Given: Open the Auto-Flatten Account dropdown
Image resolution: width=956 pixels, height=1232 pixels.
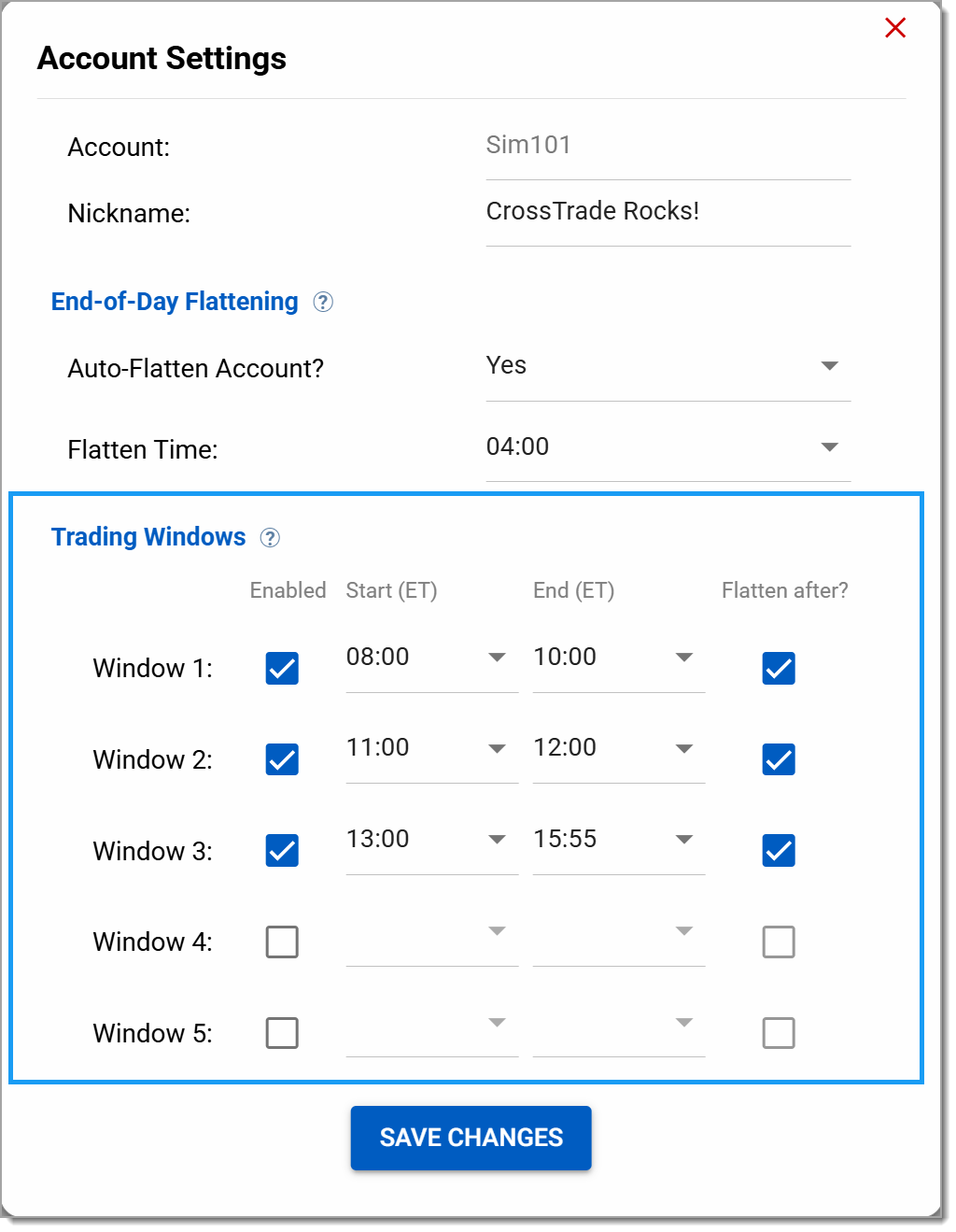Looking at the screenshot, I should pos(668,366).
